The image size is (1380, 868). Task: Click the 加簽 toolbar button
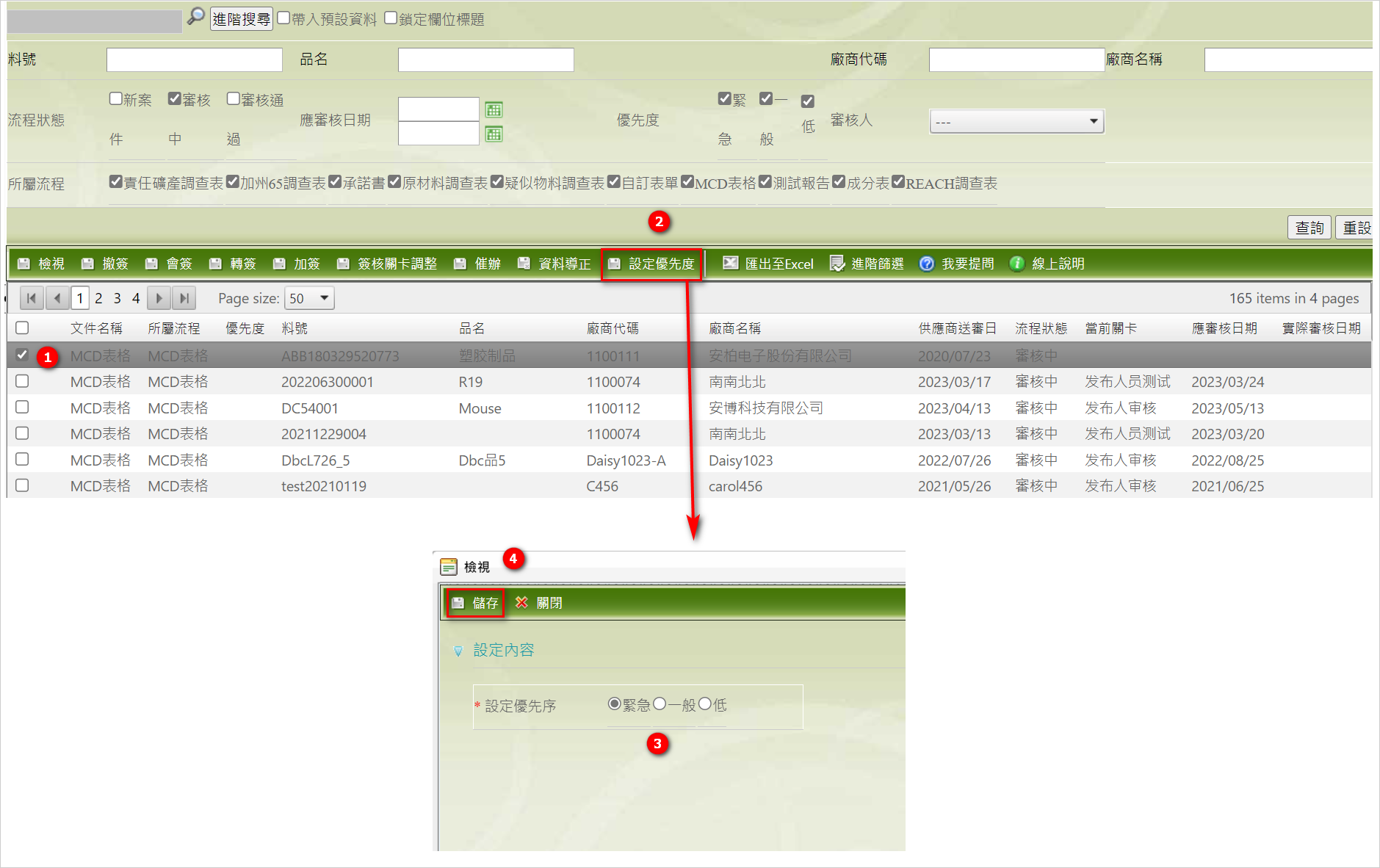click(x=297, y=264)
